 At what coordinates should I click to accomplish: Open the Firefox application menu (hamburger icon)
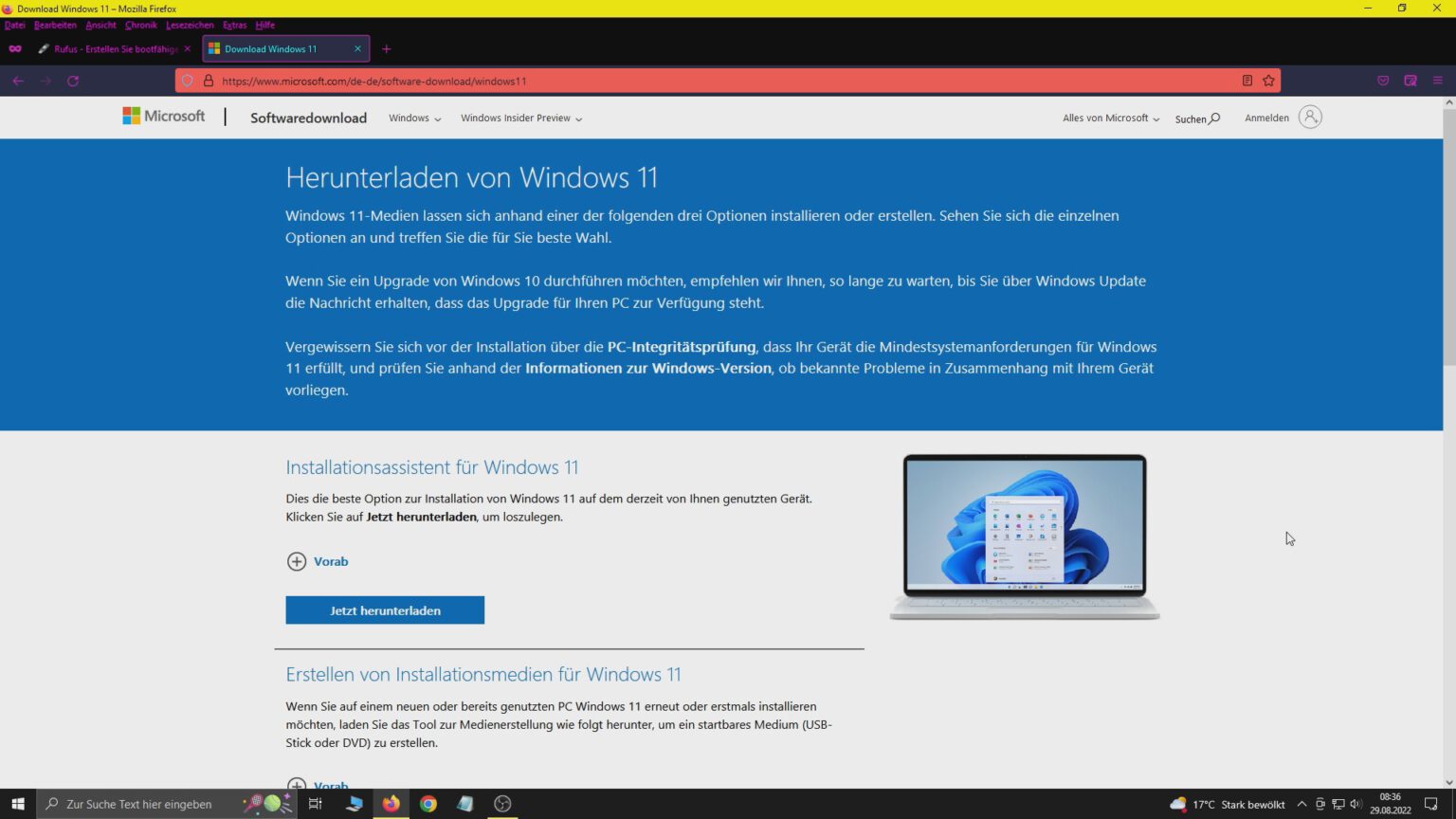tap(1437, 81)
